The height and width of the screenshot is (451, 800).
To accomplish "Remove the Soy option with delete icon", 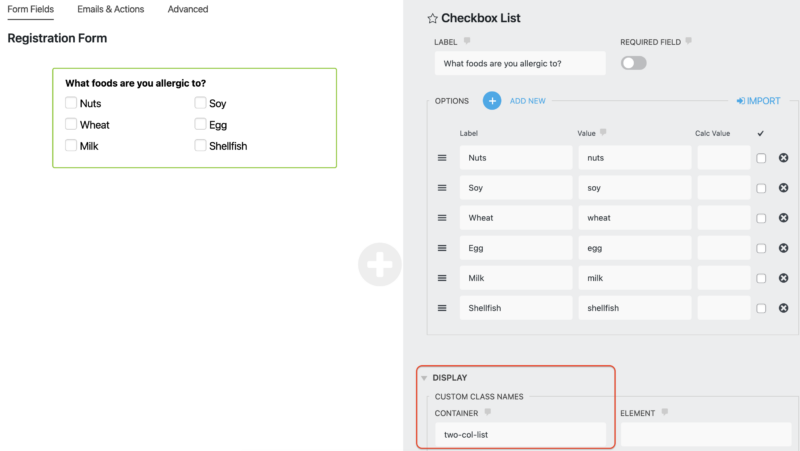I will pos(783,188).
